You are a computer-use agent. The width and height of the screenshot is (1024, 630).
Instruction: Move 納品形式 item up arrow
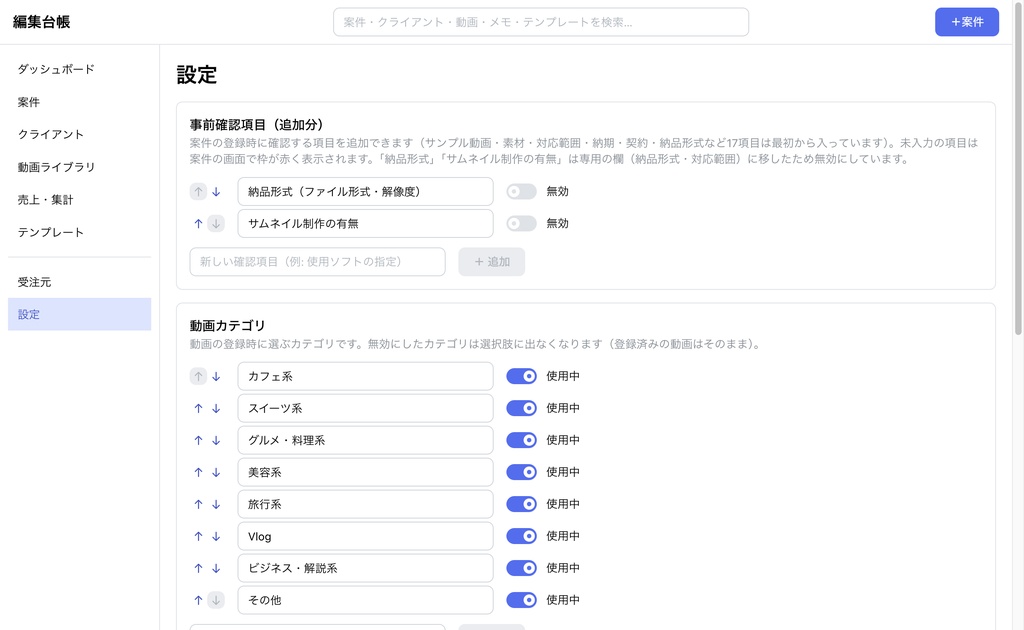tap(199, 191)
